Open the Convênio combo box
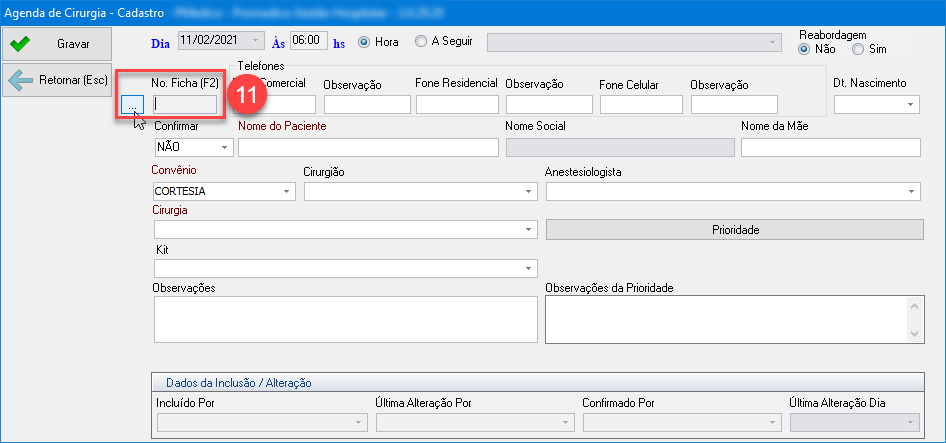The height and width of the screenshot is (443, 946). point(288,191)
